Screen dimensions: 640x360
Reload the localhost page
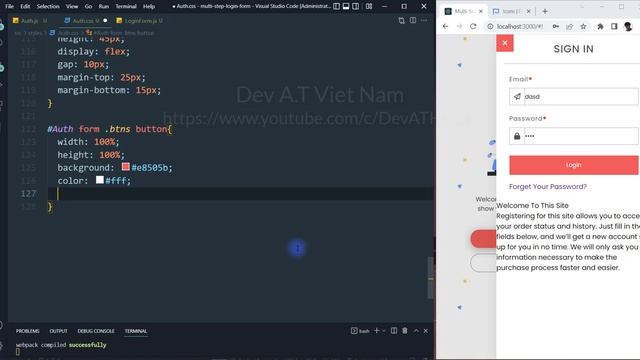pyautogui.click(x=473, y=27)
